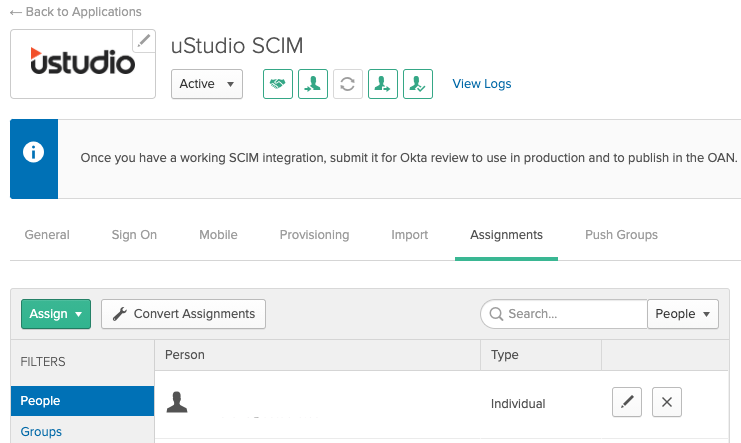741x443 pixels.
Task: Switch to the Import tab
Action: coord(410,235)
